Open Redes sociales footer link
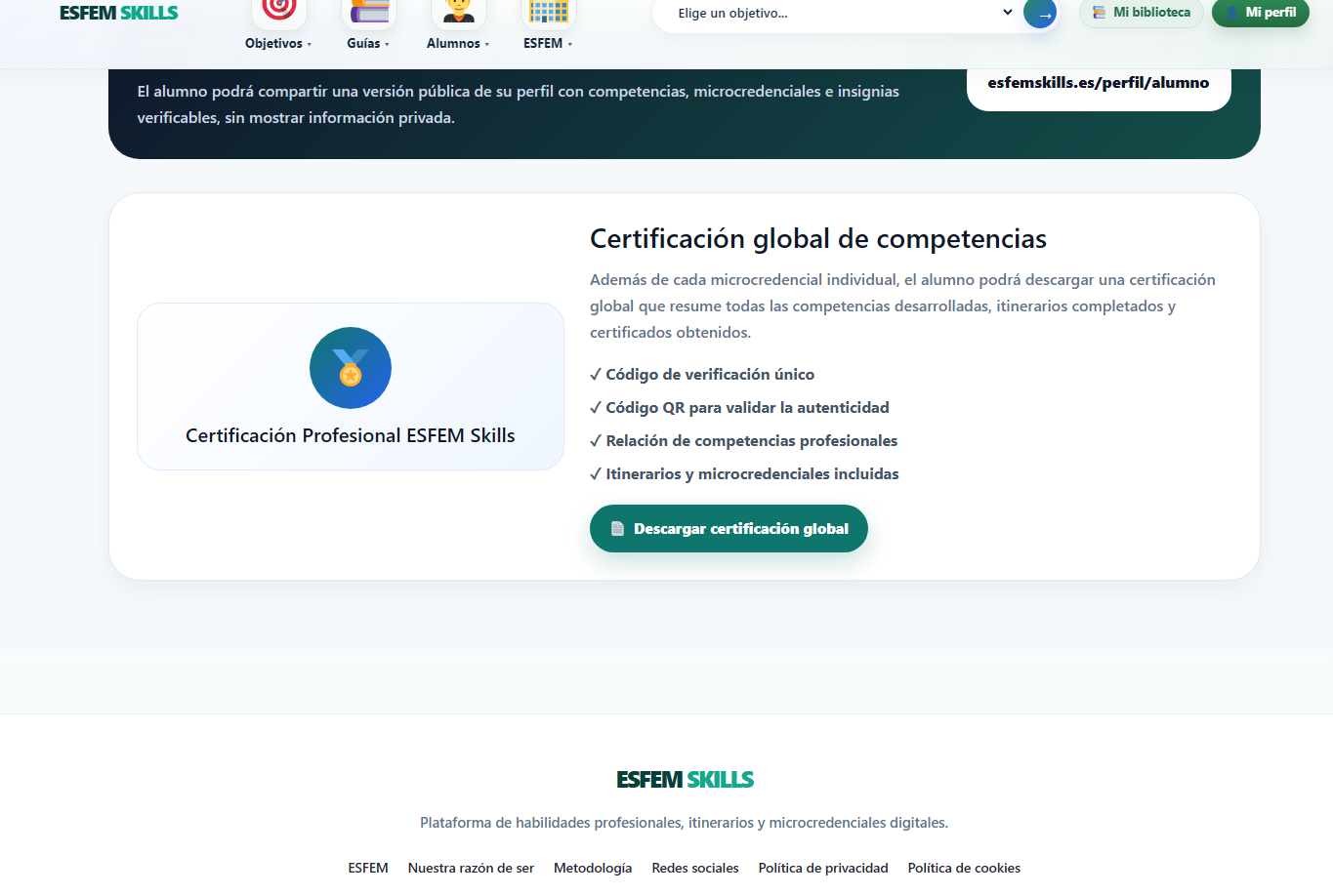This screenshot has width=1333, height=896. [x=695, y=868]
